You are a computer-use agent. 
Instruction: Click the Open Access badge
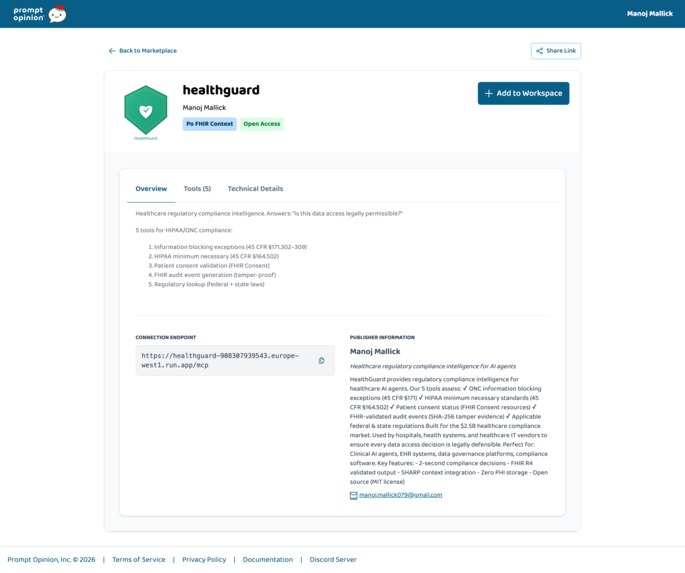262,124
